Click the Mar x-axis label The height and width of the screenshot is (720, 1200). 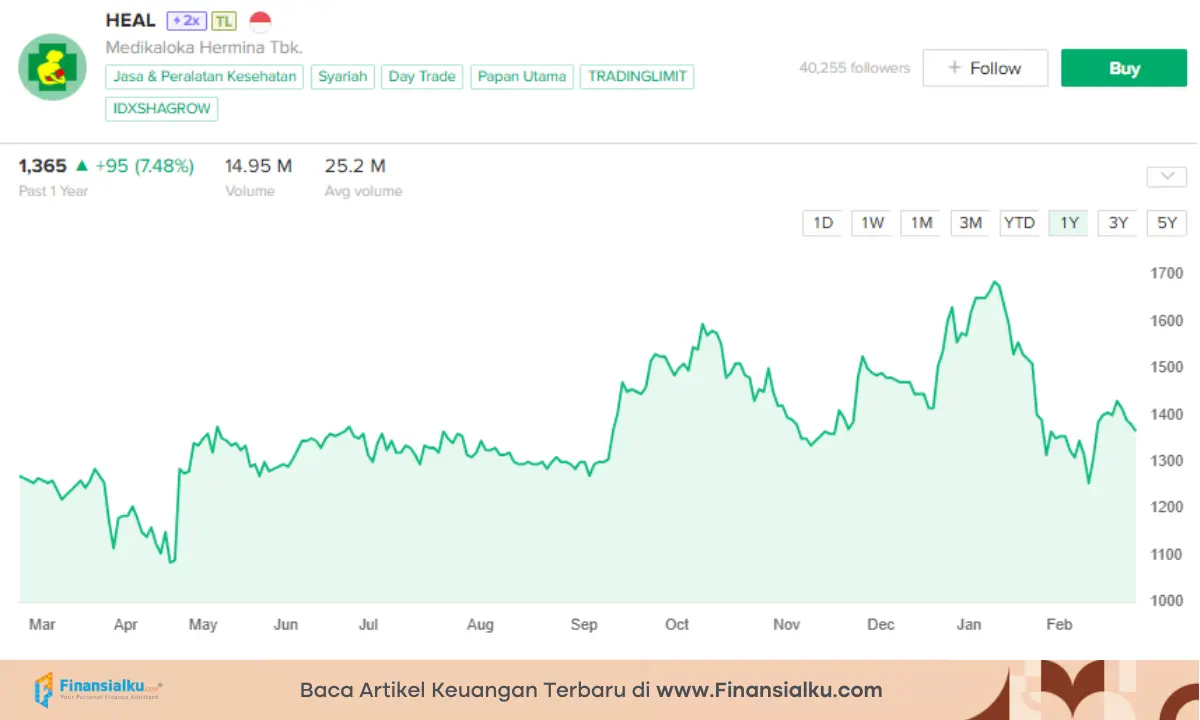click(x=42, y=624)
